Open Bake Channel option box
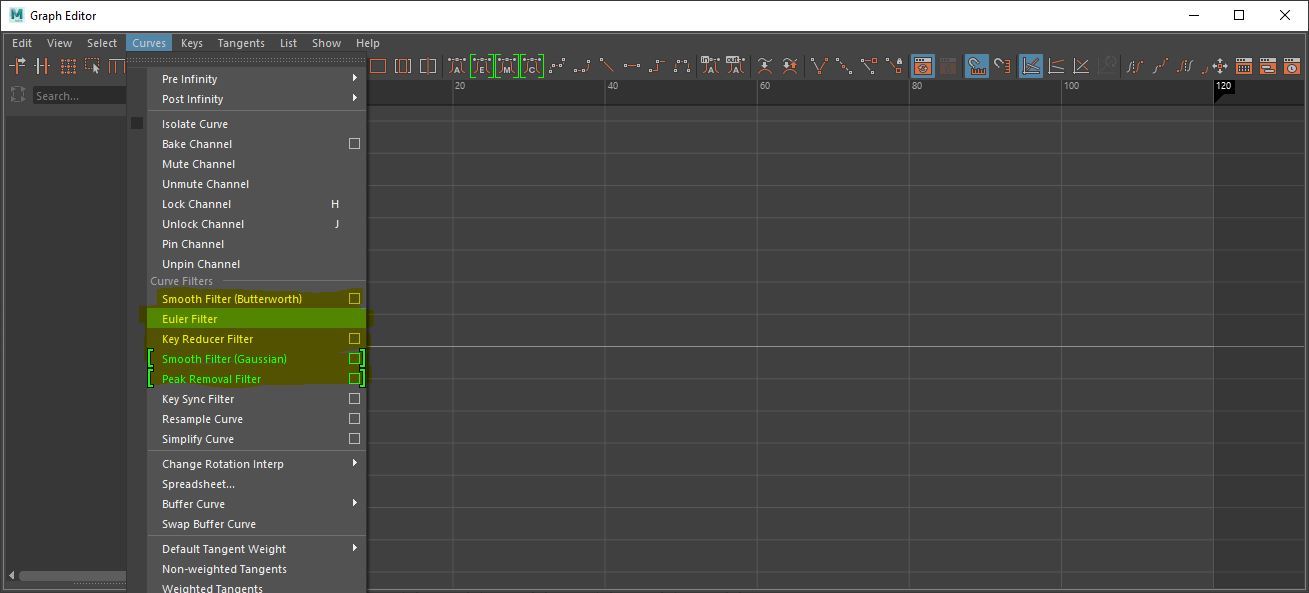Screen dimensions: 1309x593 click(354, 144)
